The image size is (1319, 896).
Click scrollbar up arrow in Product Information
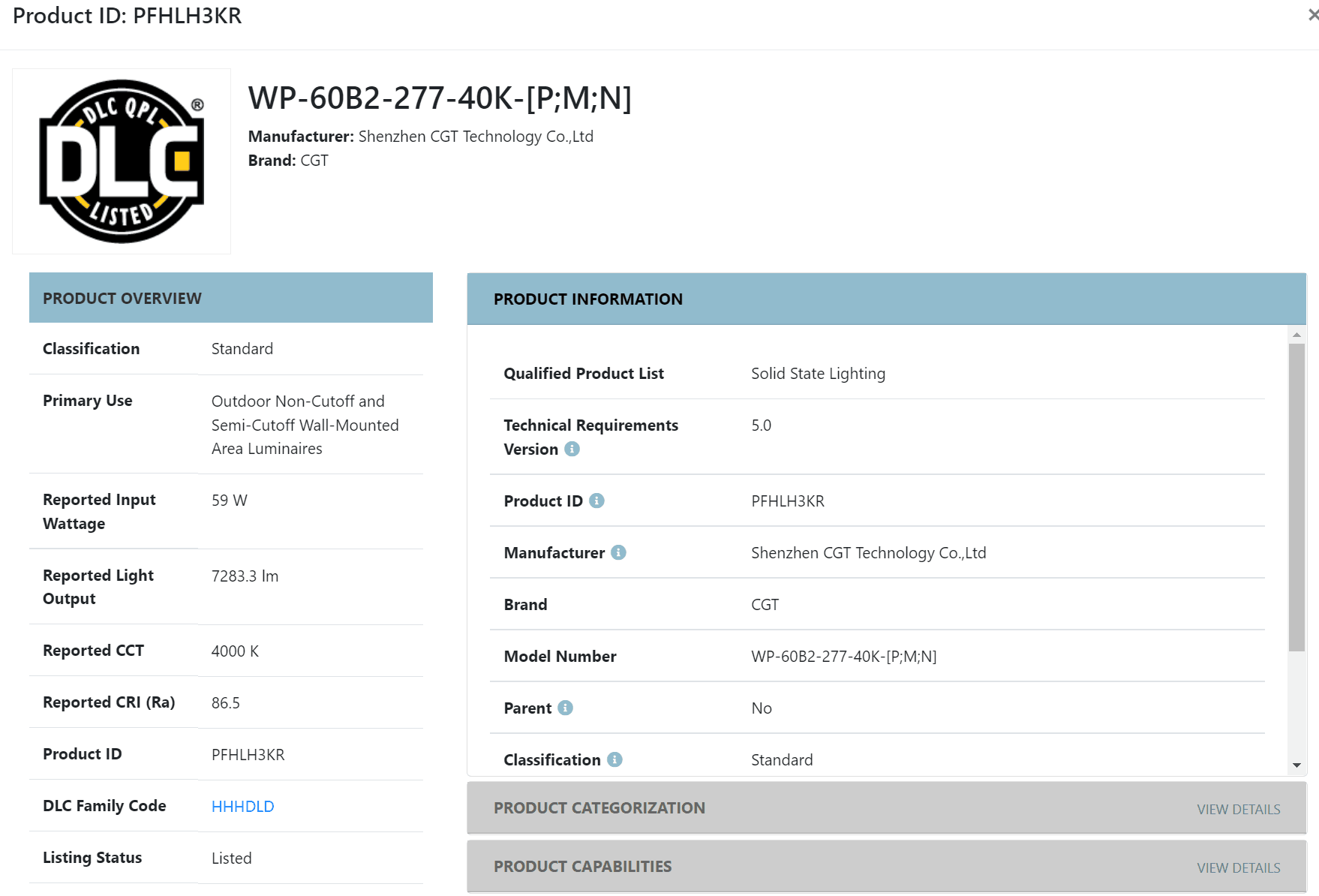point(1296,335)
